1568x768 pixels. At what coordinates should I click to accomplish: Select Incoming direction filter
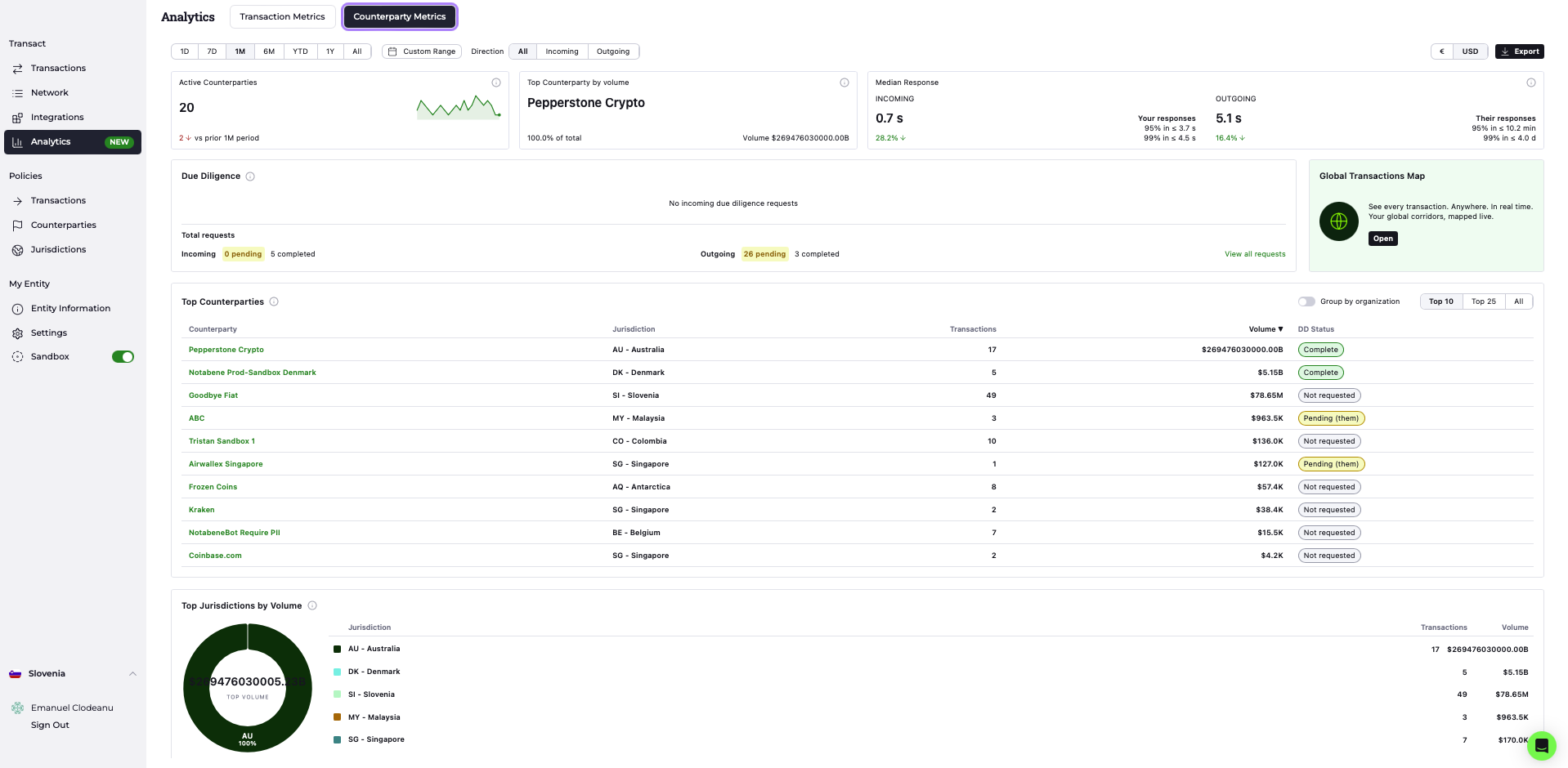pos(562,51)
